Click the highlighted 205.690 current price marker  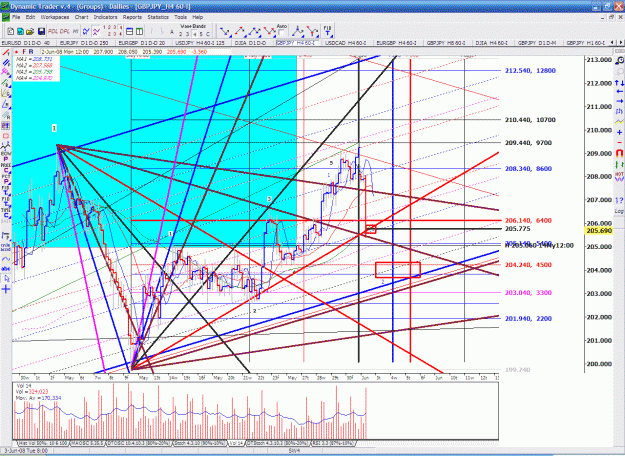tap(599, 231)
